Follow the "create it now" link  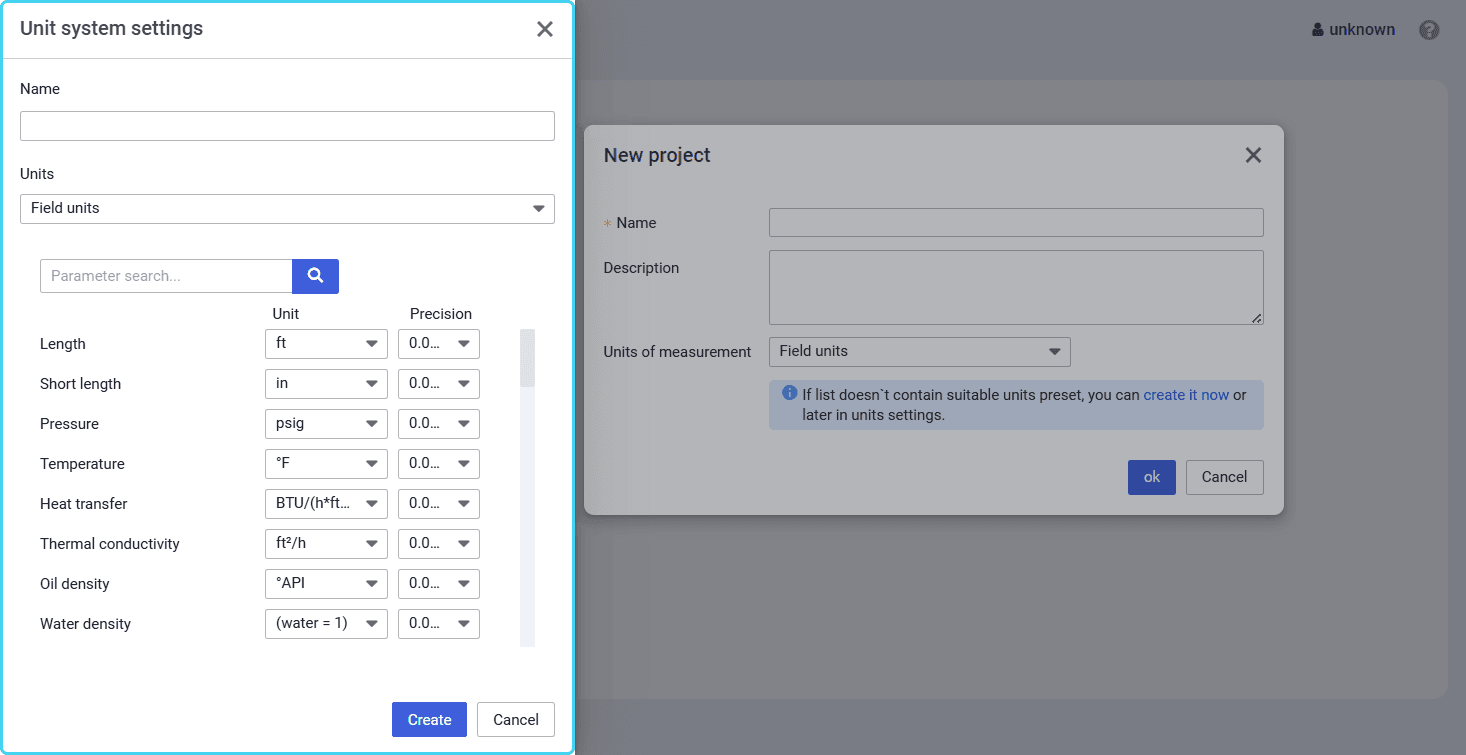point(1186,395)
